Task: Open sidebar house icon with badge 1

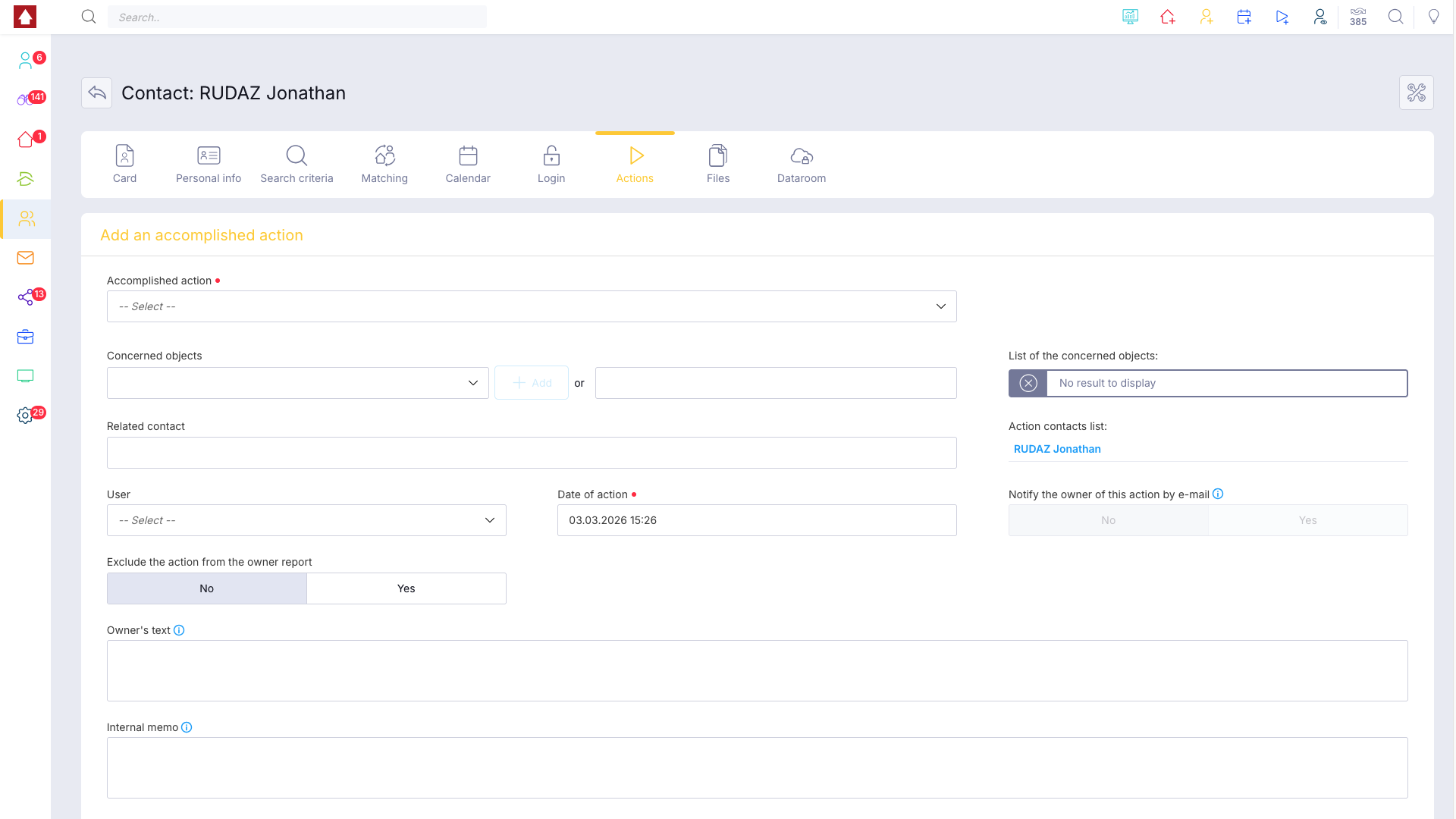Action: (x=26, y=139)
